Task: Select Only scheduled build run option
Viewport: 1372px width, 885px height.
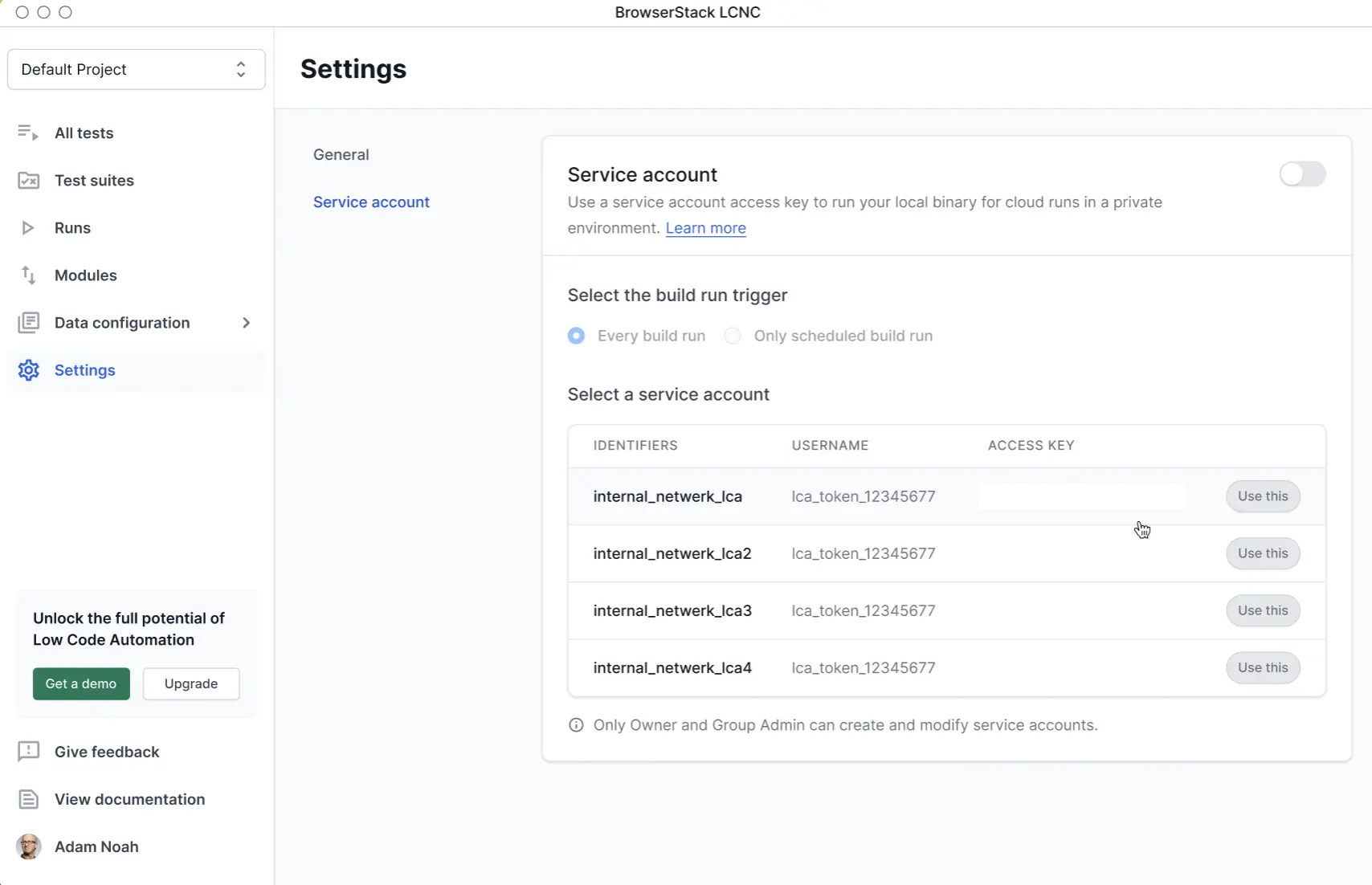Action: coord(733,336)
